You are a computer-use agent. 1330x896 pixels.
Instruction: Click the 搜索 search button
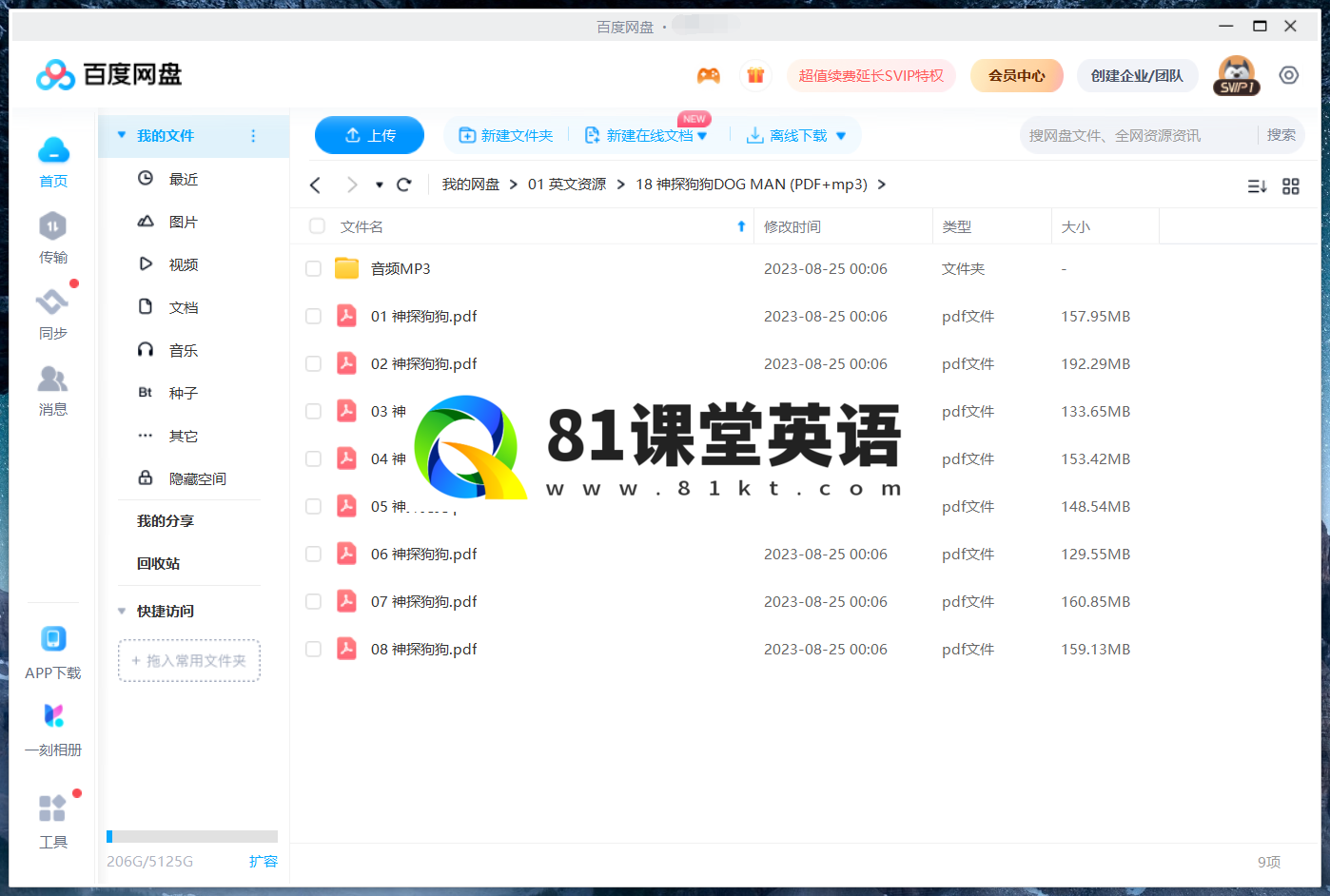(x=1281, y=135)
